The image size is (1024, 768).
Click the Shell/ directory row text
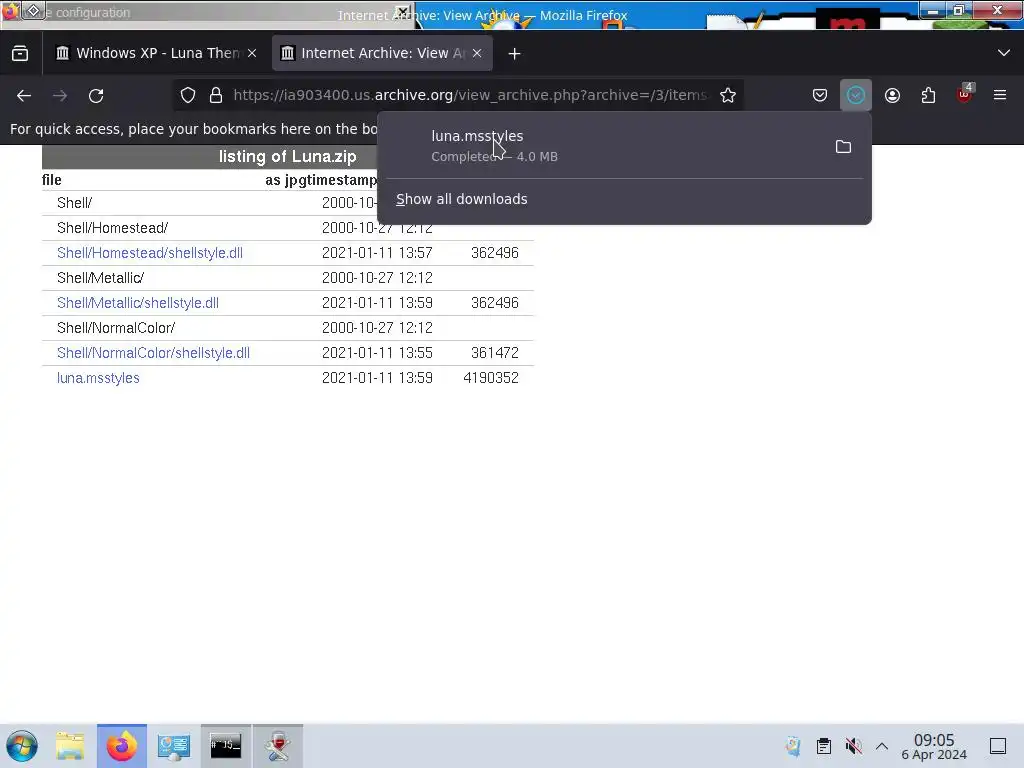pyautogui.click(x=74, y=203)
